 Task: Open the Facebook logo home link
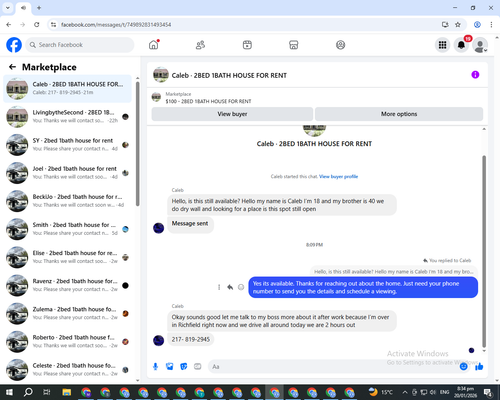pyautogui.click(x=14, y=45)
